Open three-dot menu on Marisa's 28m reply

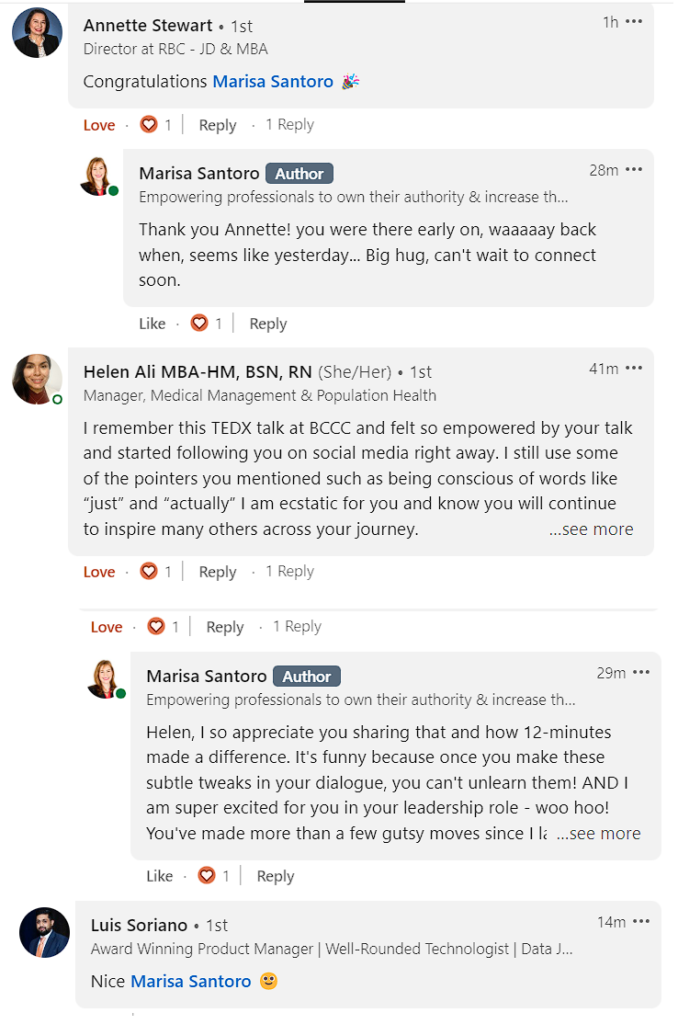tap(634, 170)
